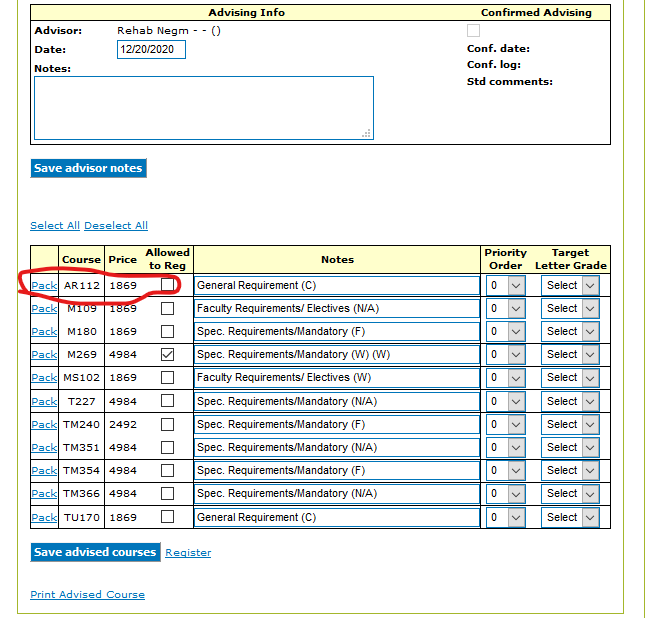The image size is (657, 618).
Task: Click the advising Date field
Action: [x=151, y=49]
